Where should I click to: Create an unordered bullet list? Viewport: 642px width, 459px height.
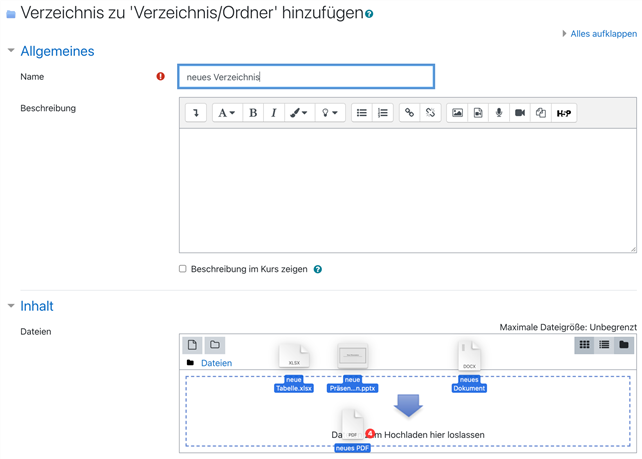362,113
